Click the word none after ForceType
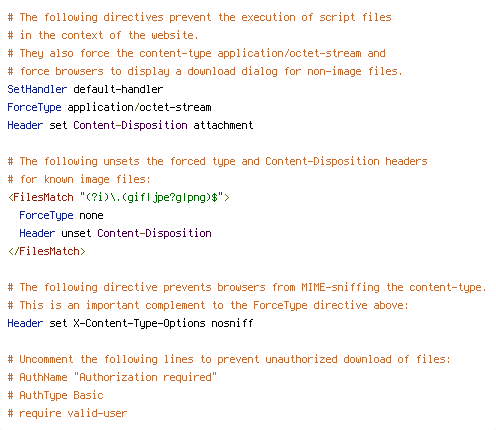Image resolution: width=496 pixels, height=430 pixels. point(91,216)
